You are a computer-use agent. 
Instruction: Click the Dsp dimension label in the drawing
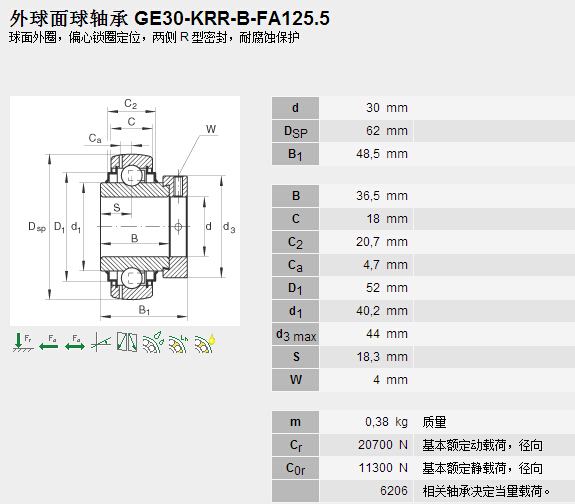point(37,227)
